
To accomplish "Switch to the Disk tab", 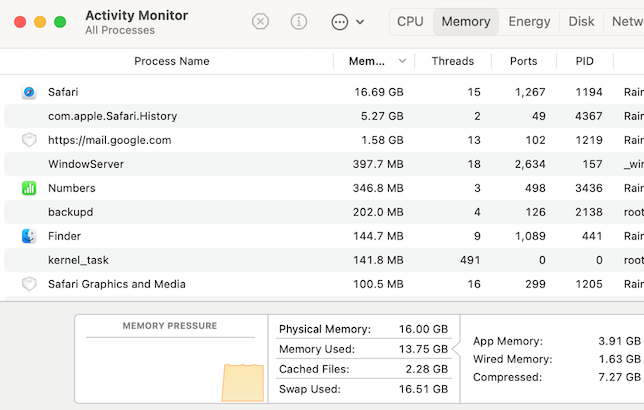I will click(x=581, y=21).
